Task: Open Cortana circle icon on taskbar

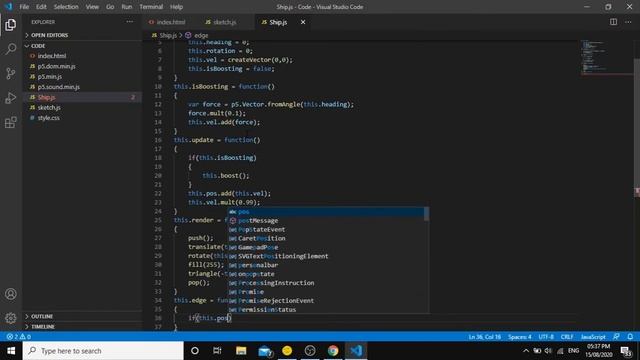Action: (x=195, y=351)
